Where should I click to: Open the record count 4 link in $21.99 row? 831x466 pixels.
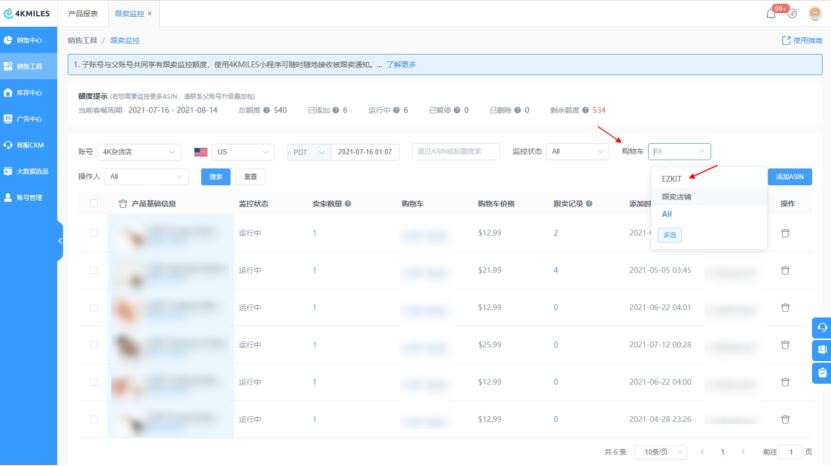coord(555,270)
